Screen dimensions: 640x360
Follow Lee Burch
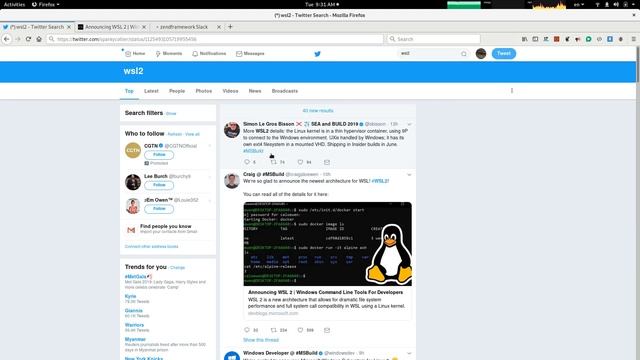coord(159,185)
